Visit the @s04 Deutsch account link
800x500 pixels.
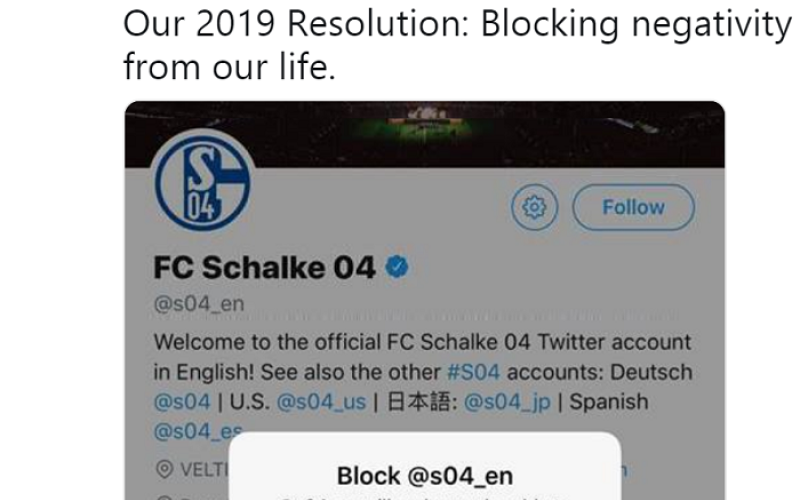pos(181,402)
